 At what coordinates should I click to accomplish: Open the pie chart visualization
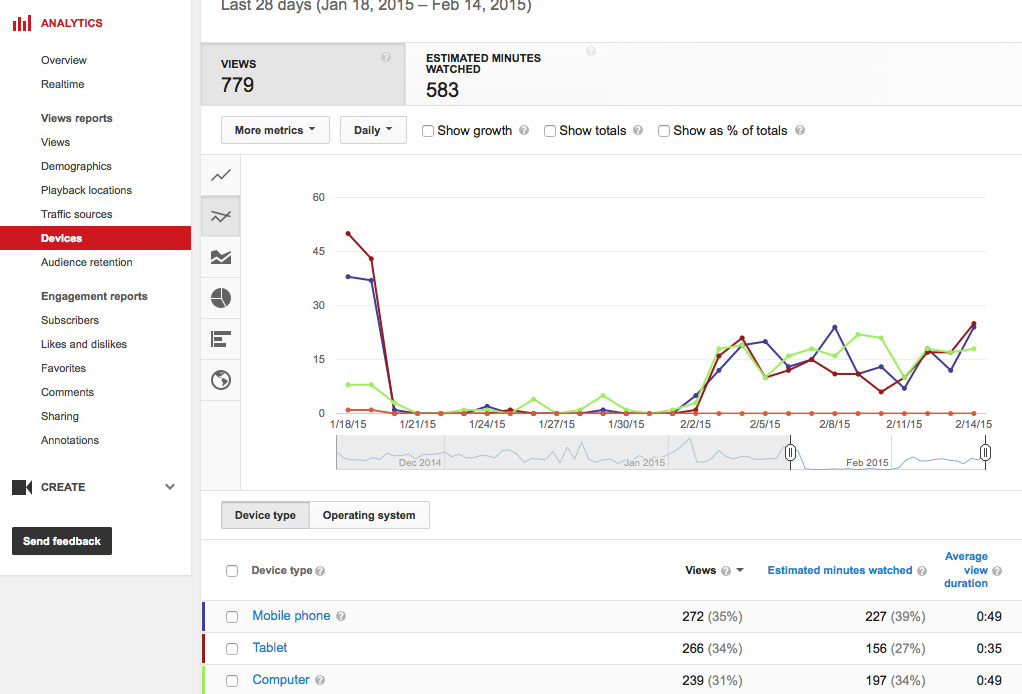click(x=220, y=297)
